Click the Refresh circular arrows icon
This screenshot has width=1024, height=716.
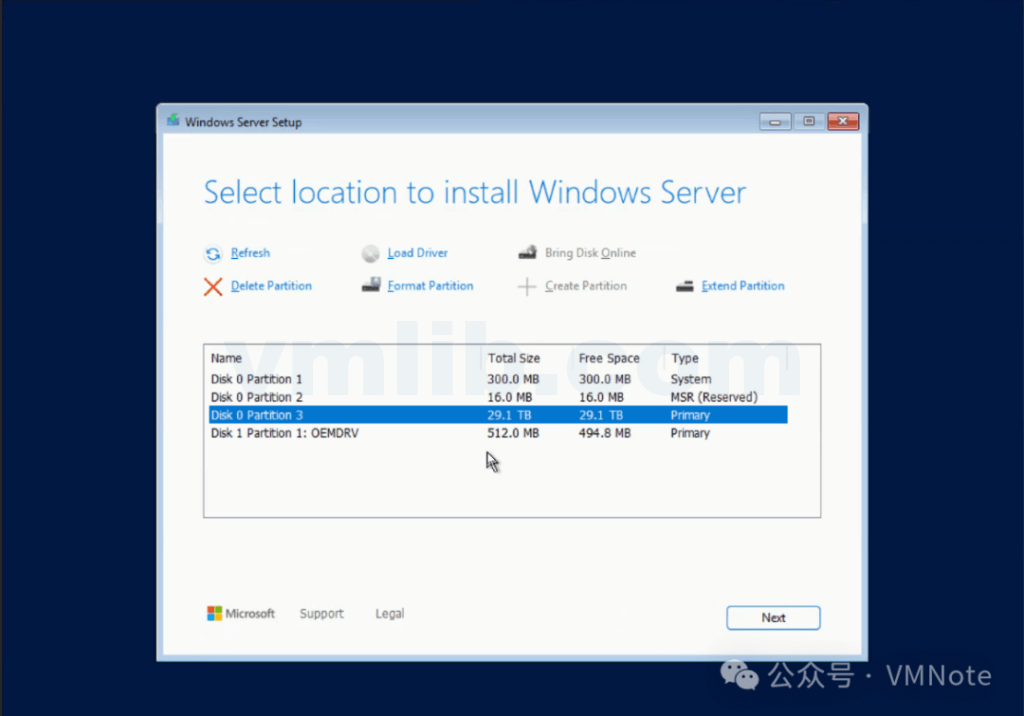[212, 254]
